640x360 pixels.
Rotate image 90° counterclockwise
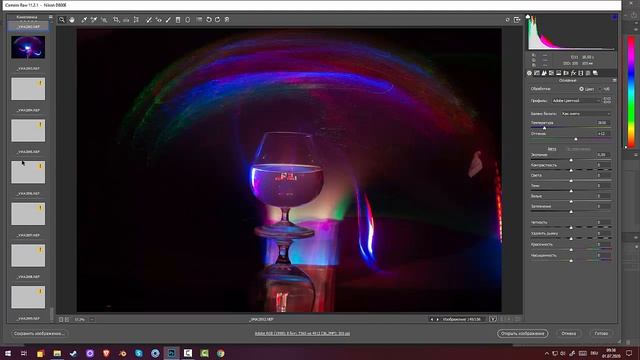coord(209,20)
